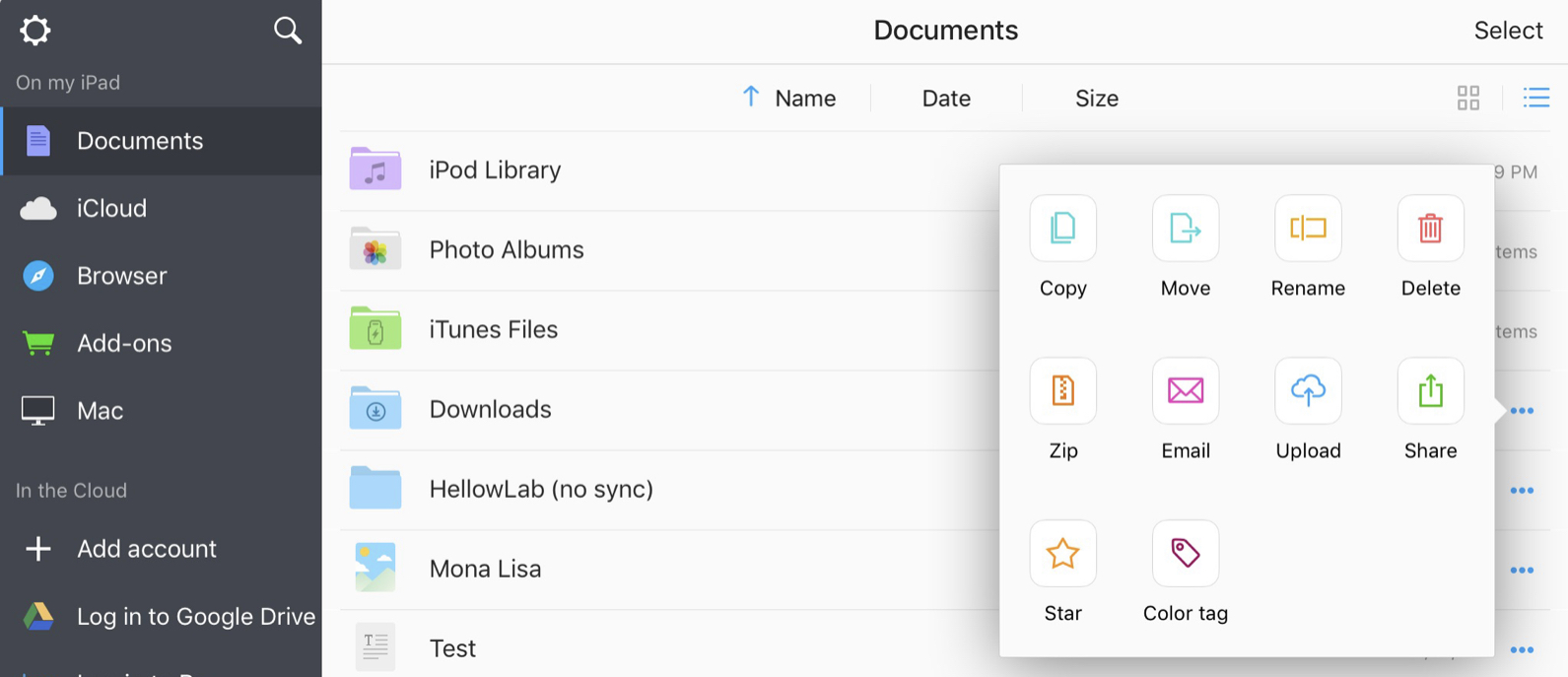Open Browser from the sidebar
The image size is (1568, 677).
pos(161,276)
